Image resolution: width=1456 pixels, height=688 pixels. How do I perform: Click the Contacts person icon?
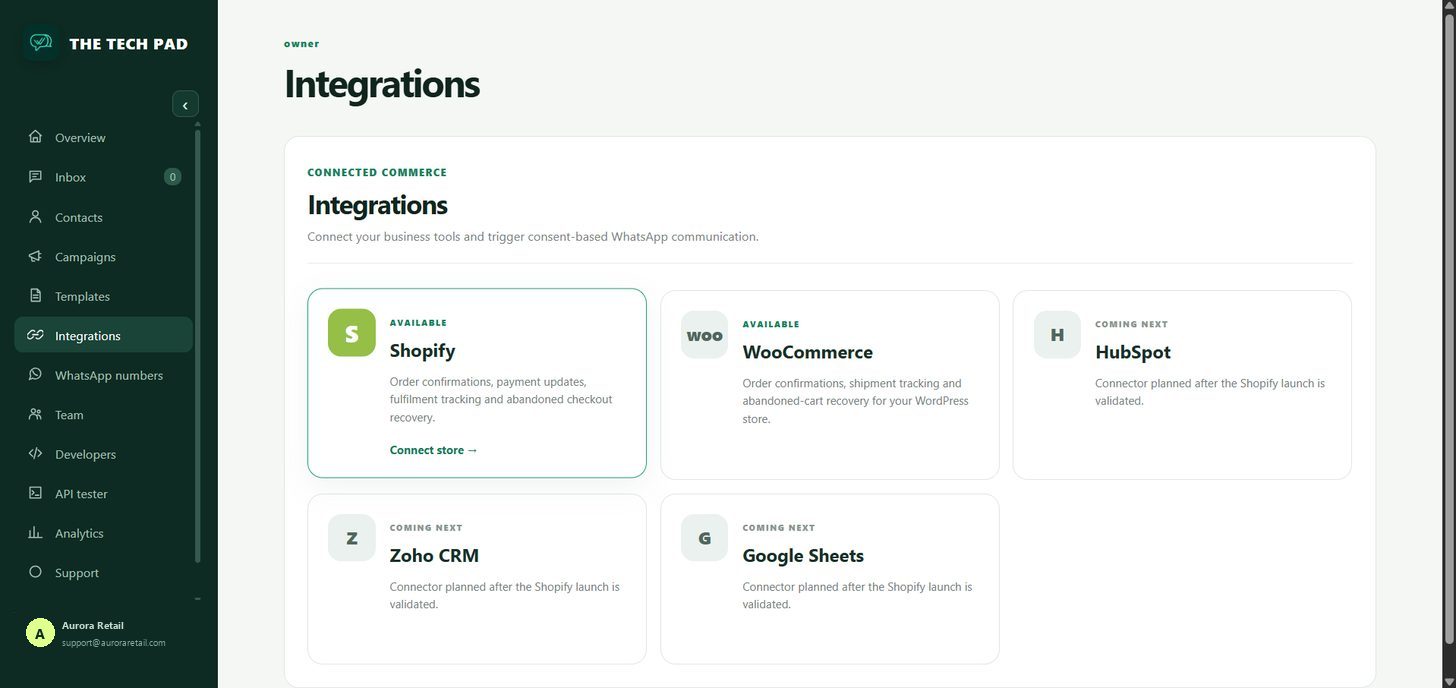(x=36, y=217)
